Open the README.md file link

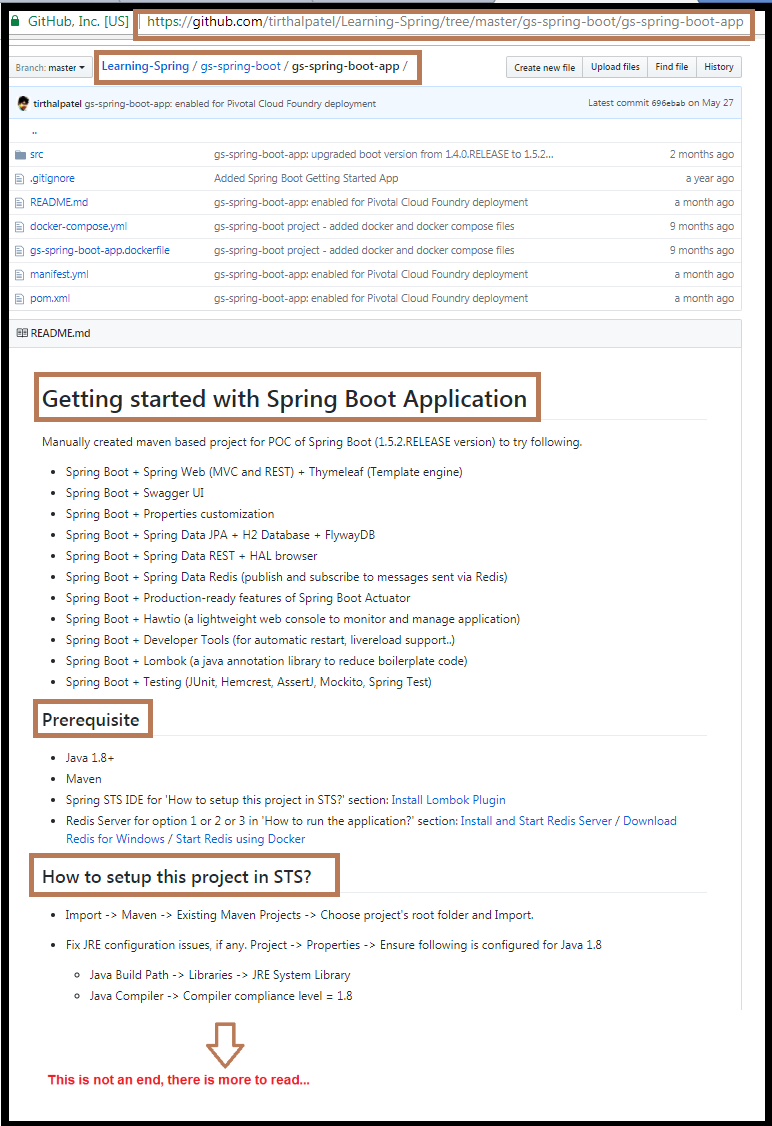(x=57, y=202)
